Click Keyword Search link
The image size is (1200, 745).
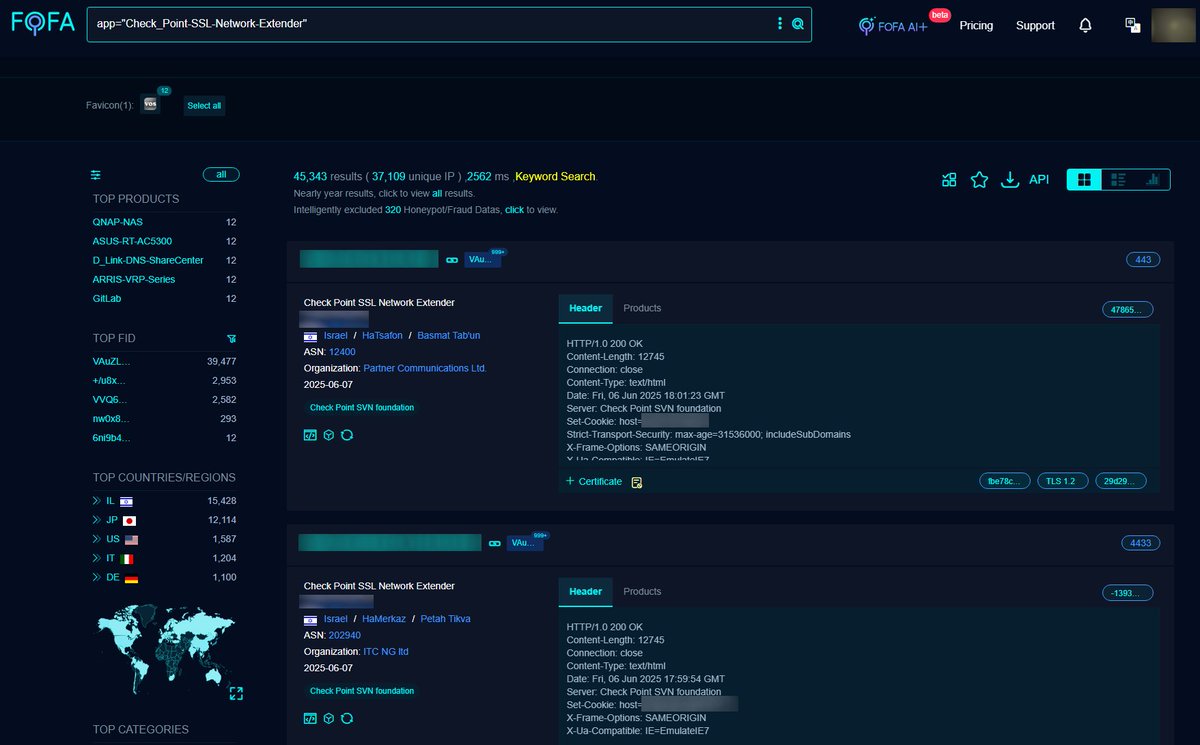point(555,176)
